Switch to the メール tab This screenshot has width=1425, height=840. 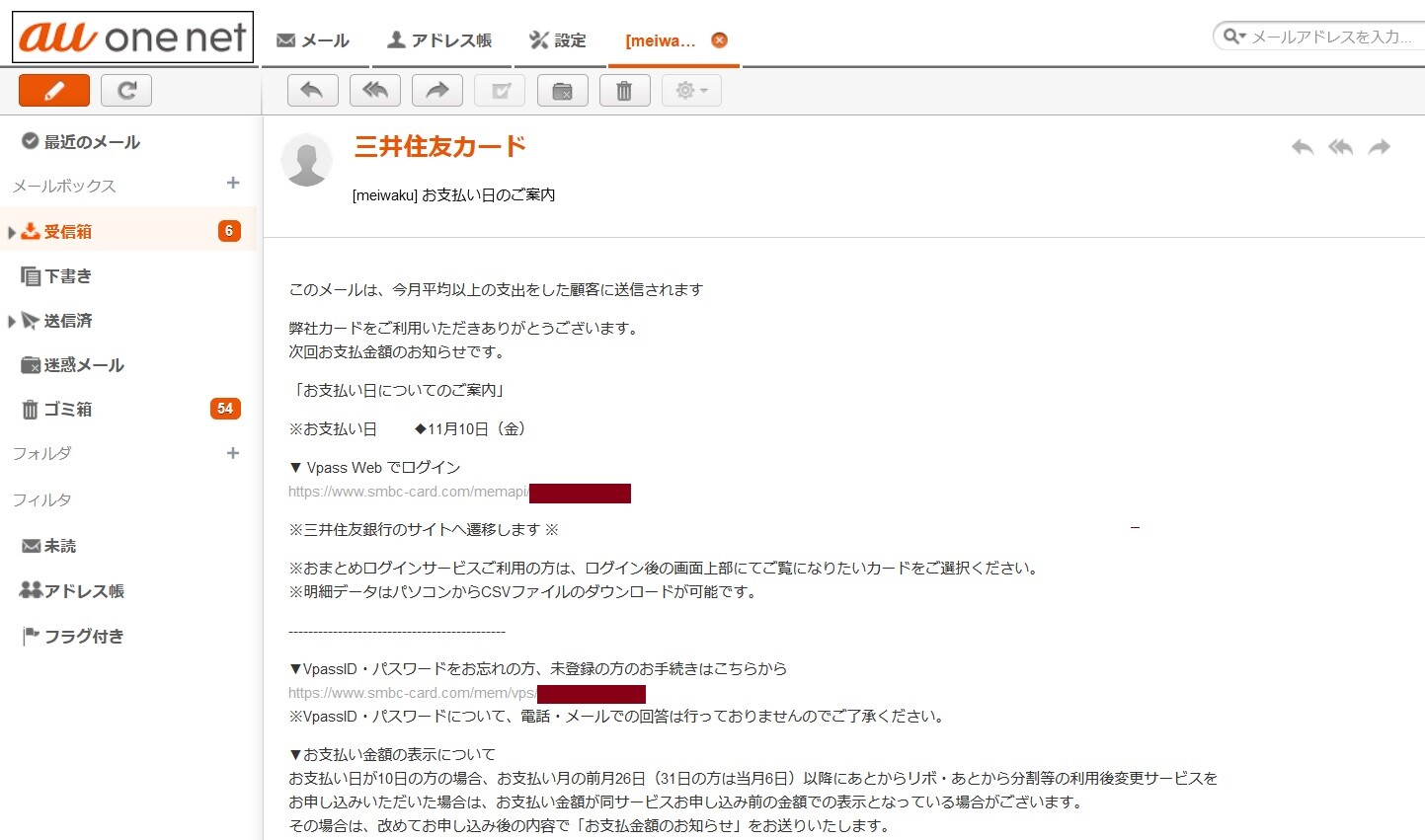313,40
